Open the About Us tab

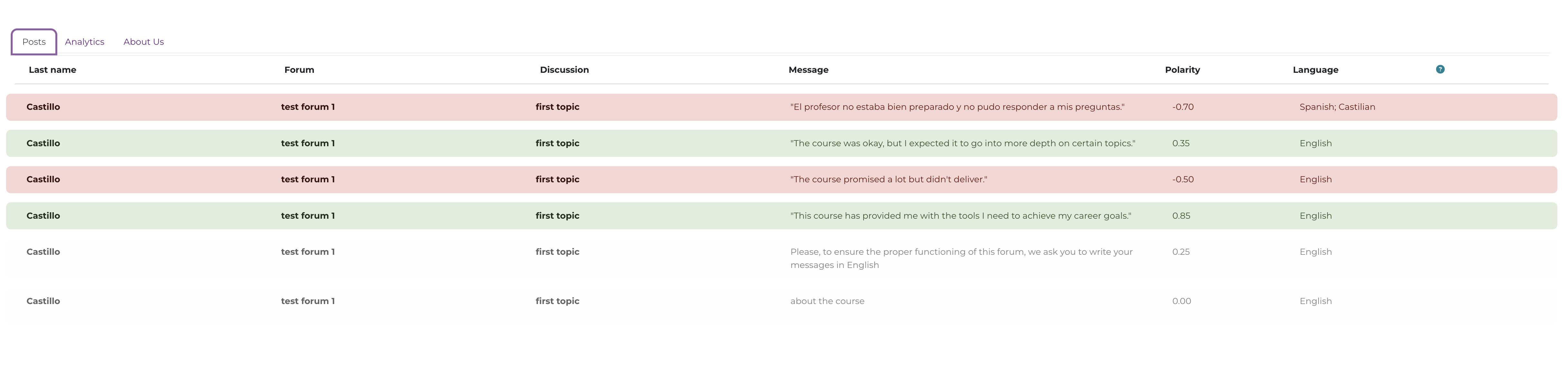coord(144,42)
